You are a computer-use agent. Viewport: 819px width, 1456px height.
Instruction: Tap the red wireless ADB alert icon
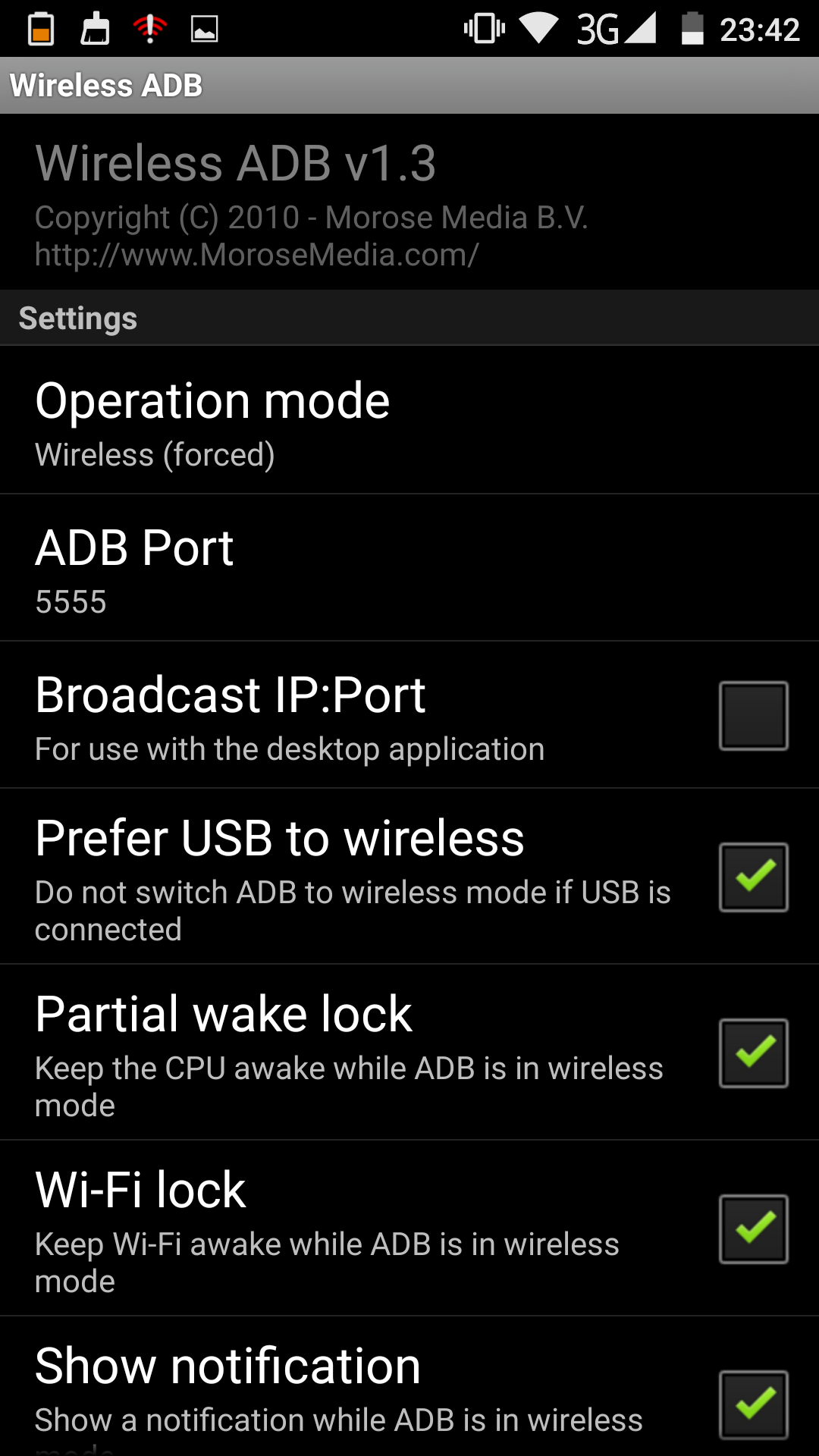click(149, 29)
